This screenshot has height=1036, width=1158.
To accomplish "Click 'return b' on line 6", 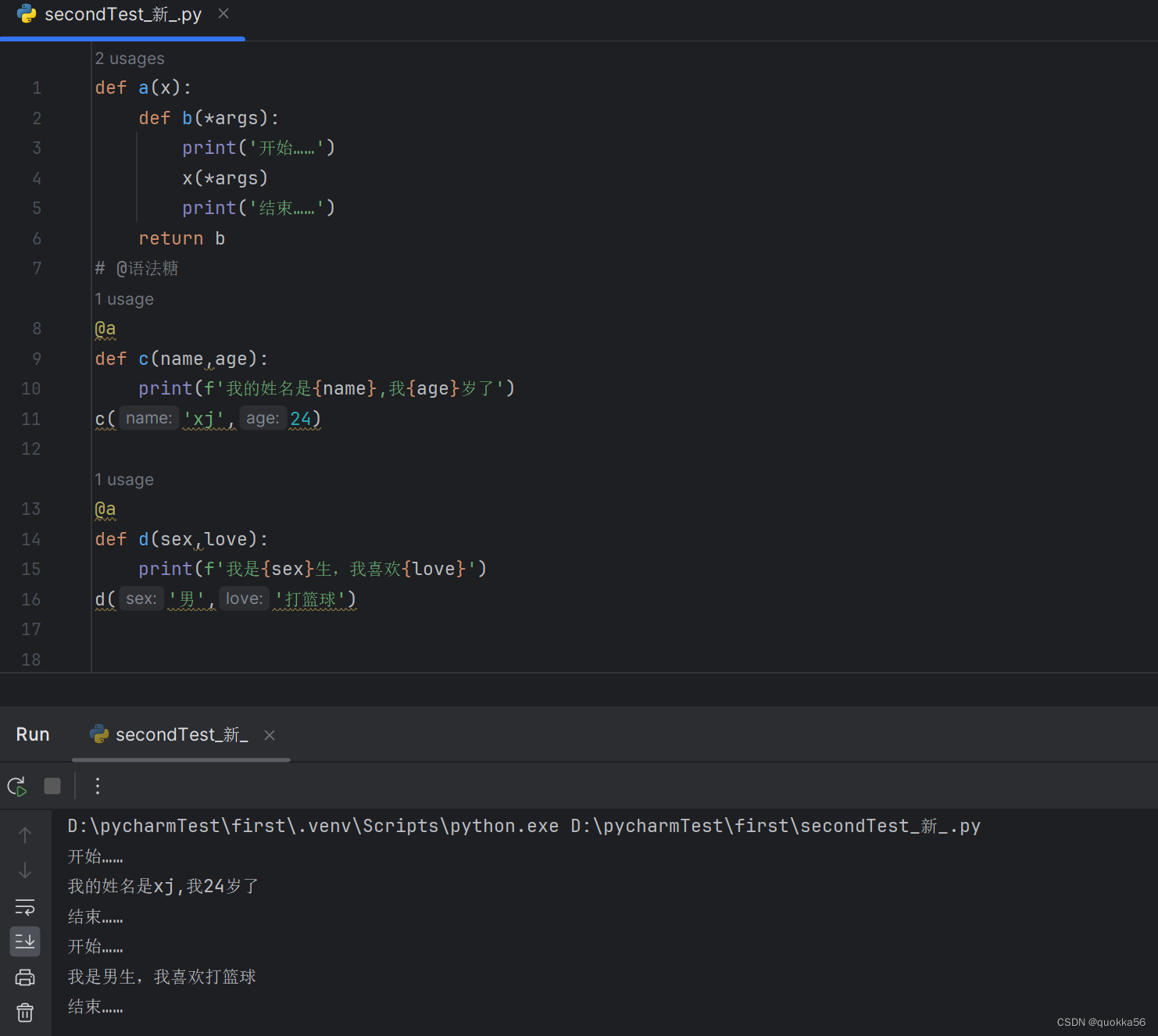I will coord(182,238).
